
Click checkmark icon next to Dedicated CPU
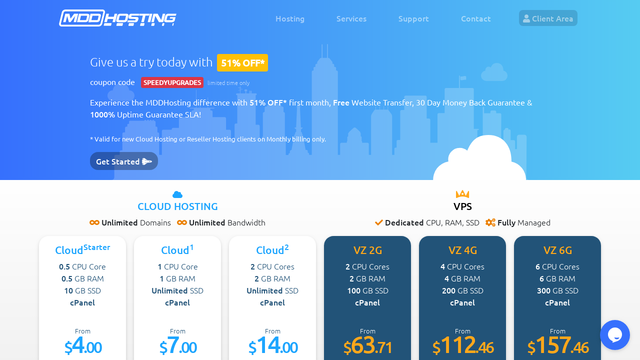coord(379,222)
